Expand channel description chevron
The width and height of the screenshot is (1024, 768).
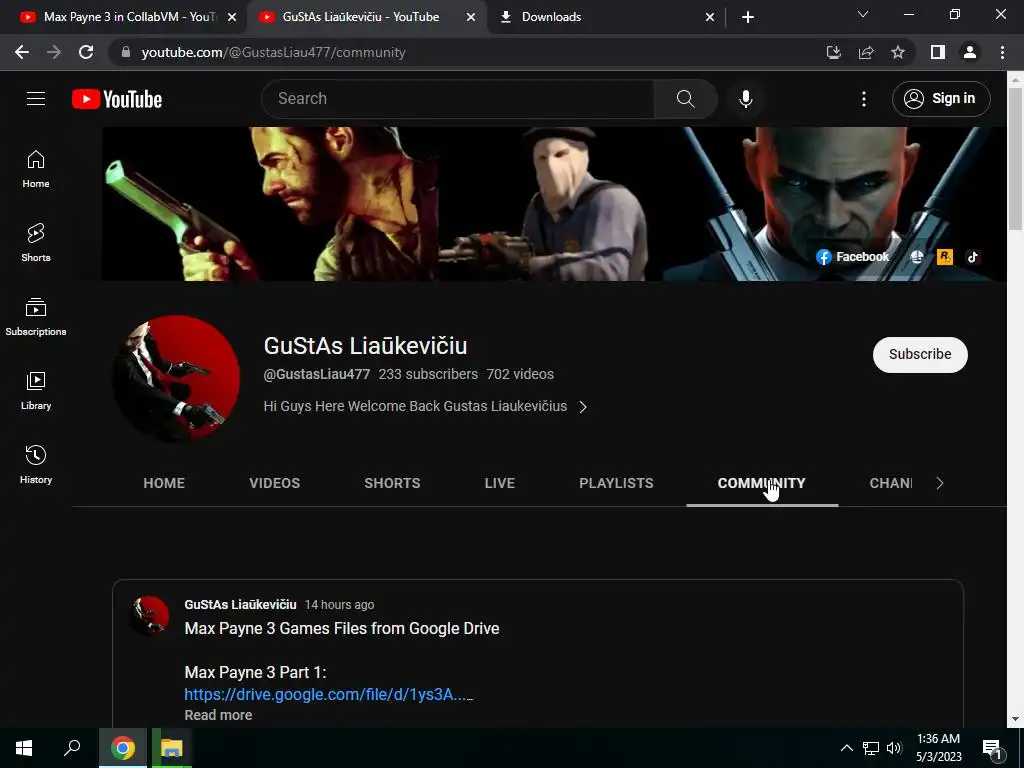point(583,407)
